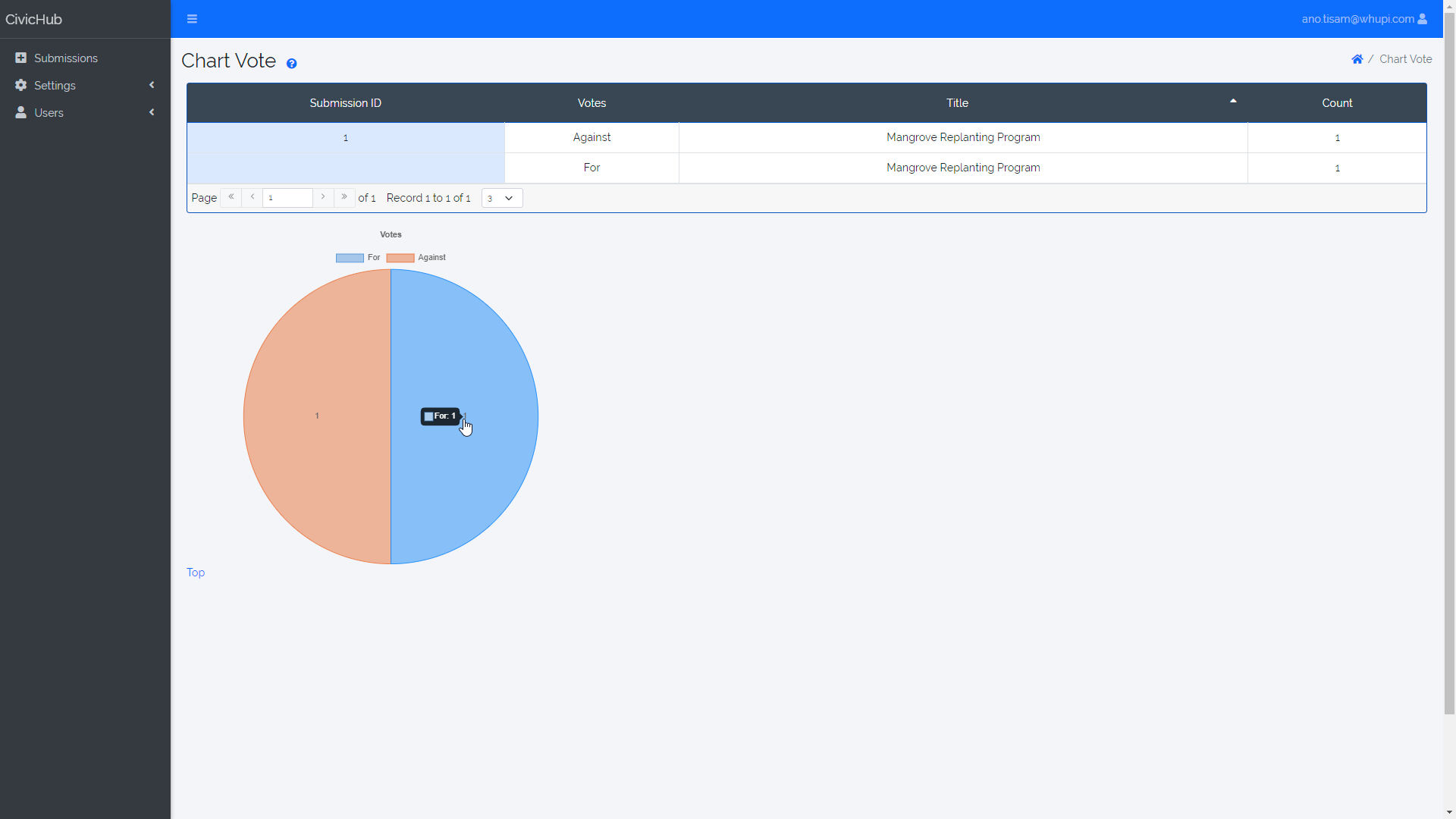Viewport: 1456px width, 819px height.
Task: Click the Submissions plus icon in sidebar
Action: 20,58
